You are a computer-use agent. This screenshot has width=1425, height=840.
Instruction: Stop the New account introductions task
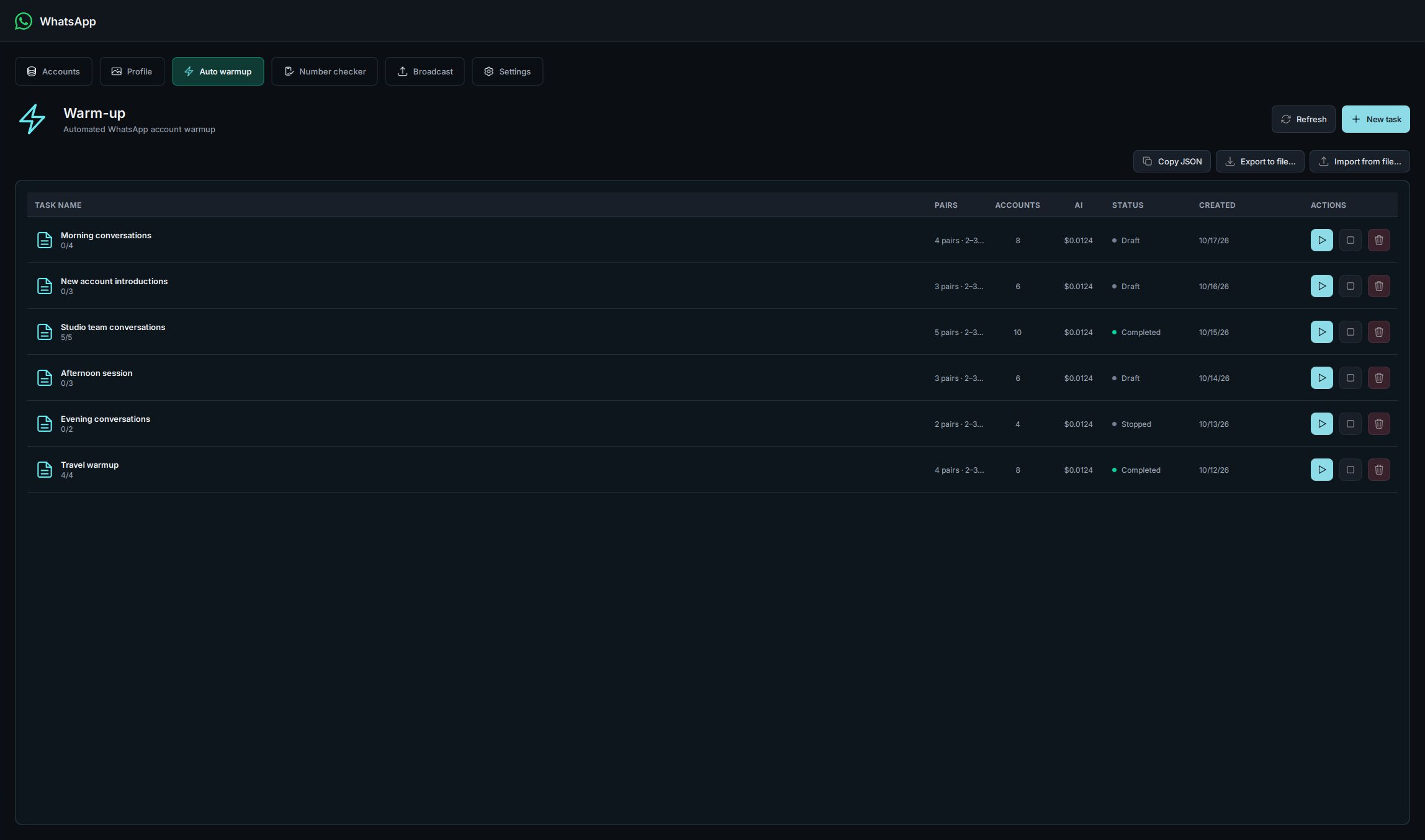point(1350,286)
